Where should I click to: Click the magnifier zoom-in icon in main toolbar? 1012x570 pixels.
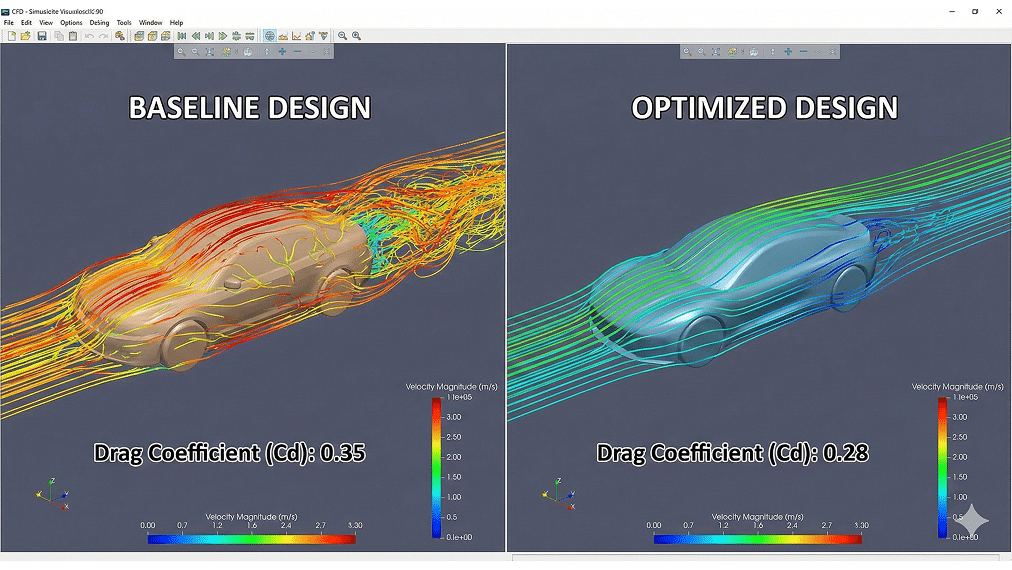pyautogui.click(x=356, y=36)
